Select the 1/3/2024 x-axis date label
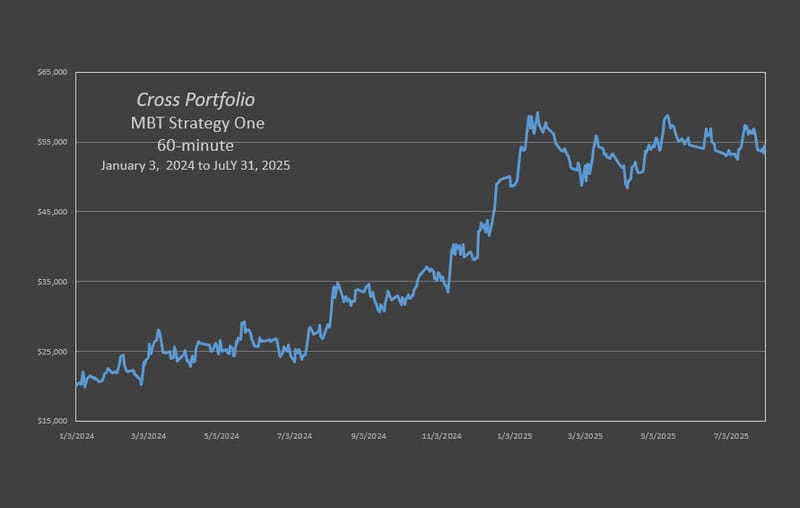This screenshot has width=800, height=508. click(x=77, y=436)
